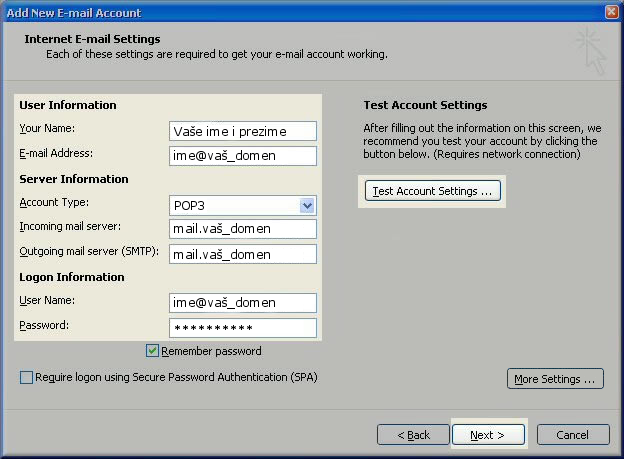Open More Settings dialog
Image resolution: width=624 pixels, height=459 pixels.
click(555, 379)
